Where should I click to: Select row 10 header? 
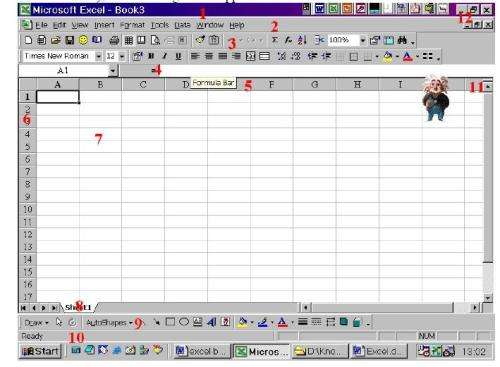click(x=27, y=209)
